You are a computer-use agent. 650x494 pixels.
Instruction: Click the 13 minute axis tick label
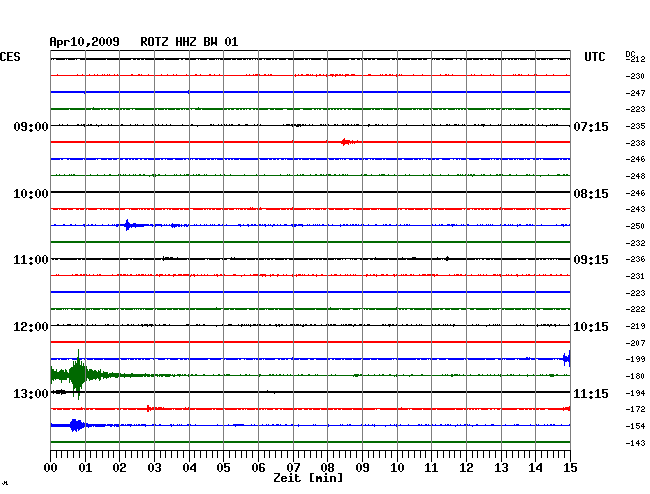pos(501,468)
